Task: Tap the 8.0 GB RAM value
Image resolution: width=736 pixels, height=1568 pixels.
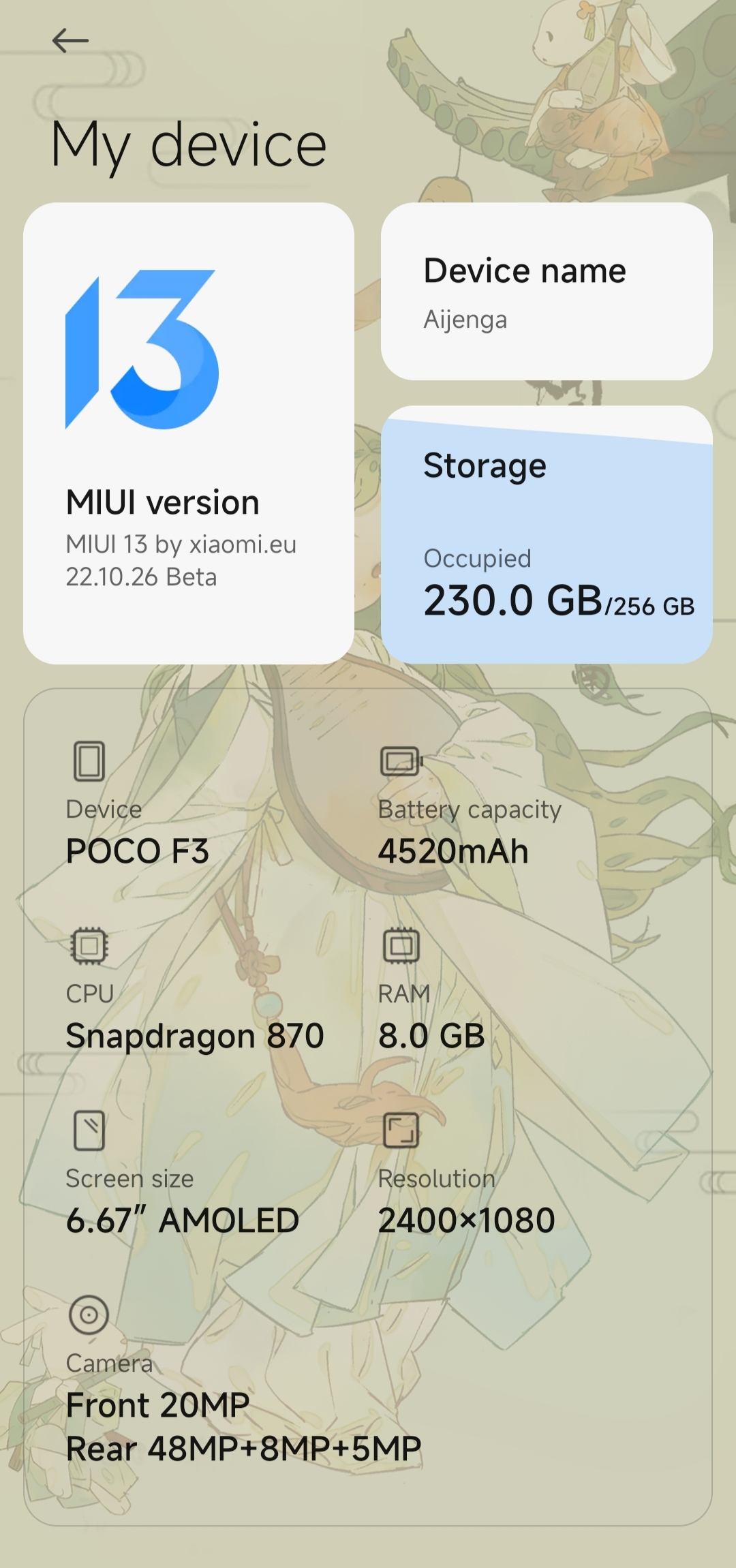Action: (x=431, y=1036)
